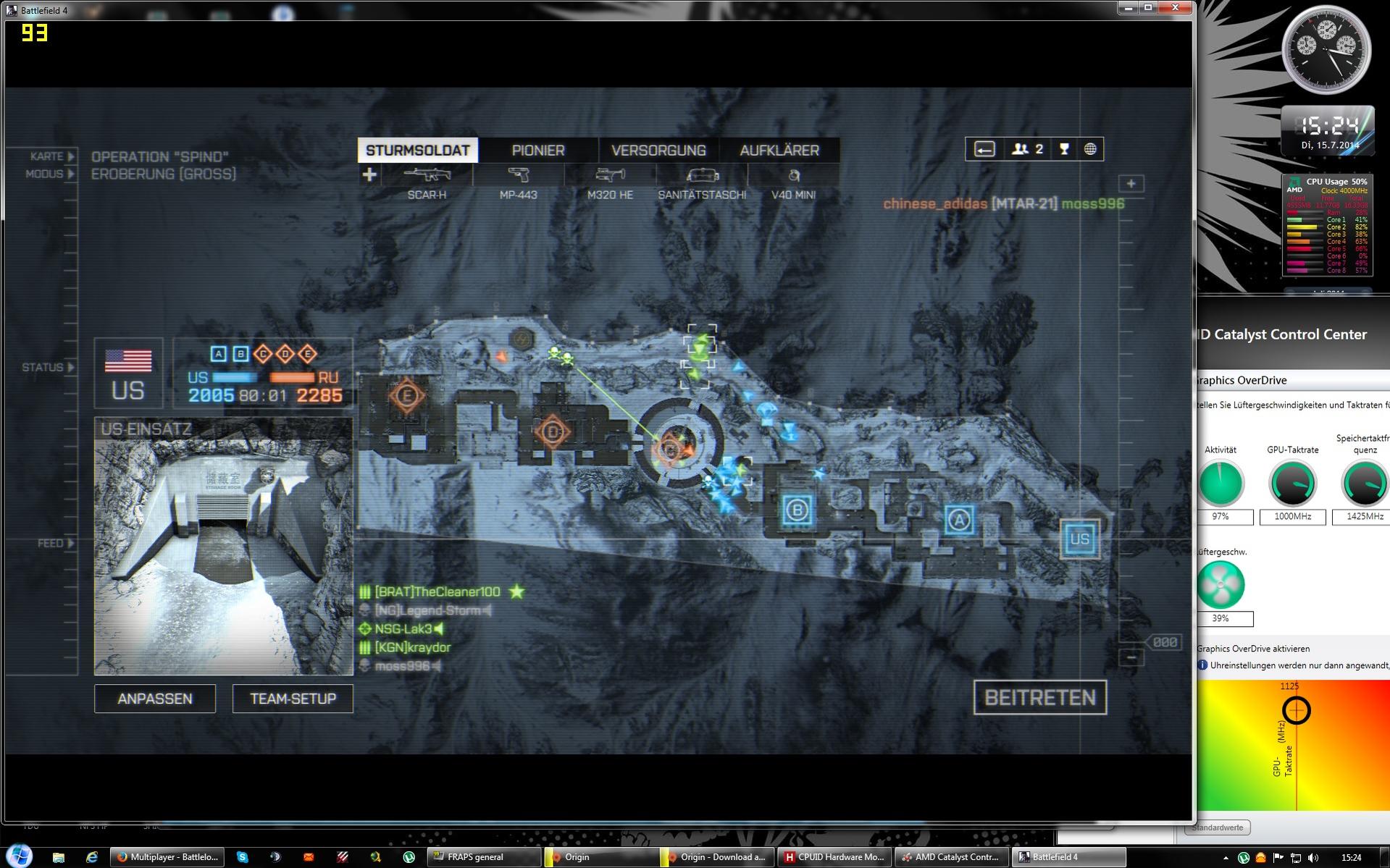Click the Standardwerte button in Catalyst Control Center
The image size is (1390, 868).
tap(1218, 827)
